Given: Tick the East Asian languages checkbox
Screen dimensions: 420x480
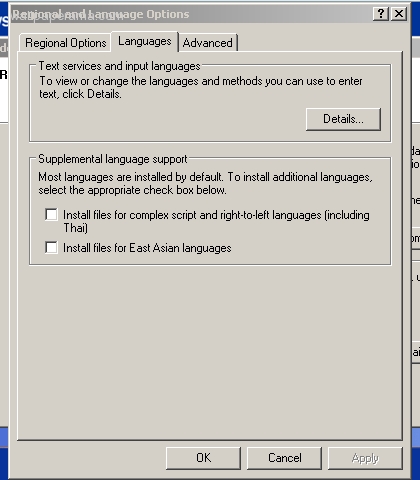Looking at the screenshot, I should pos(51,247).
